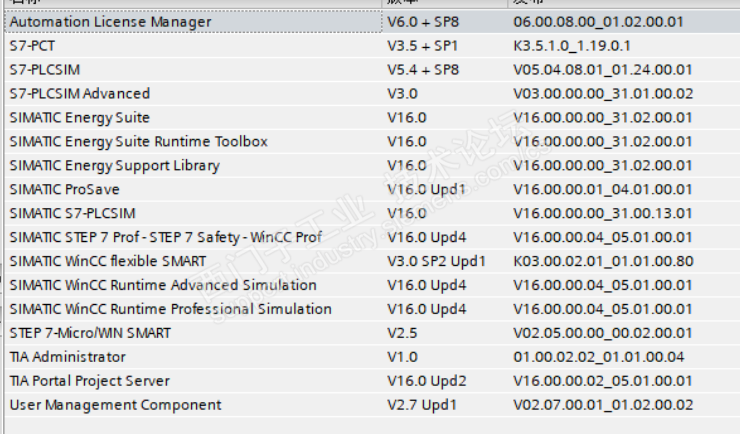Click release number V16.00.00.00_31.00.13.01

coord(602,213)
